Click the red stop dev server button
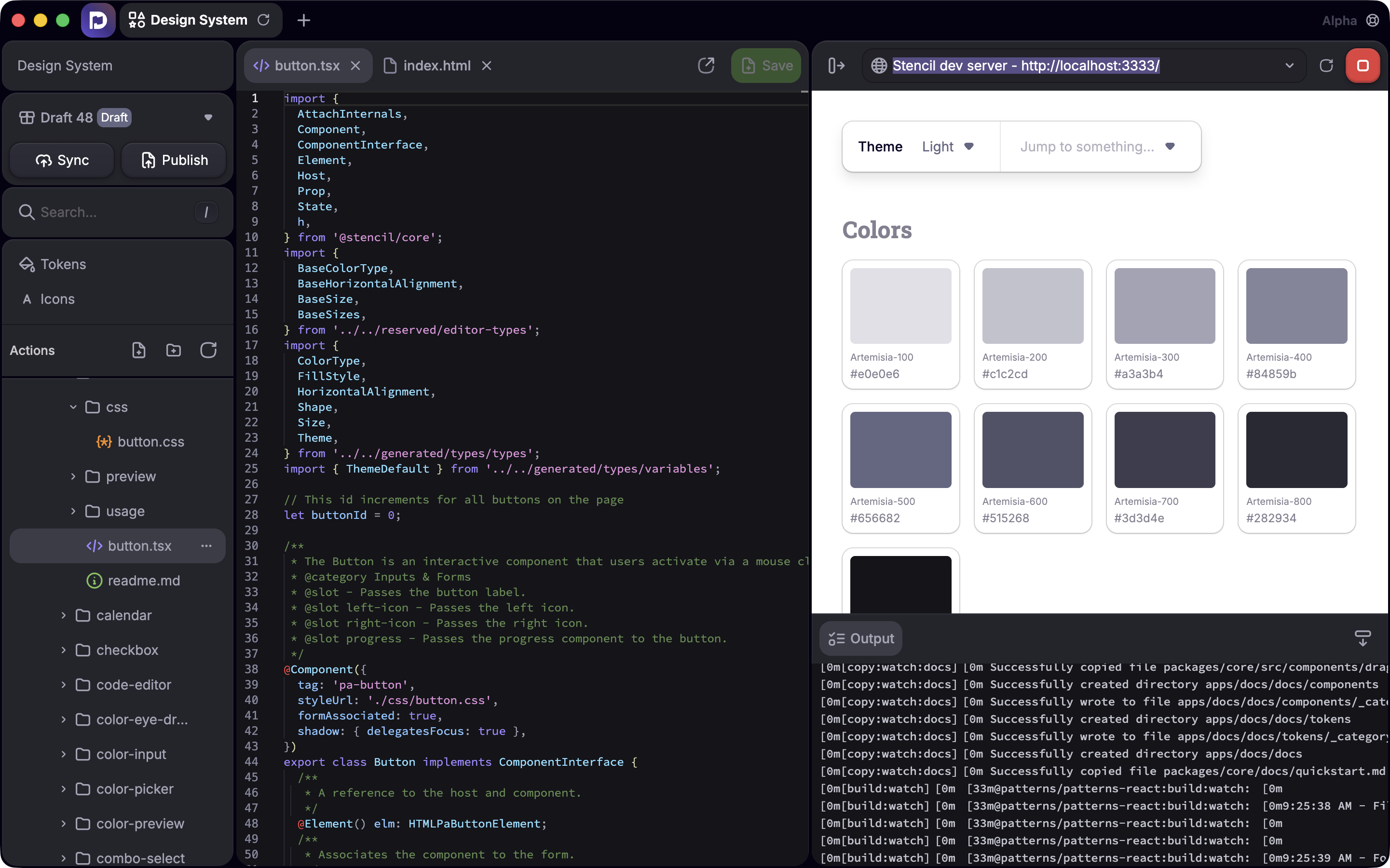 point(1362,66)
